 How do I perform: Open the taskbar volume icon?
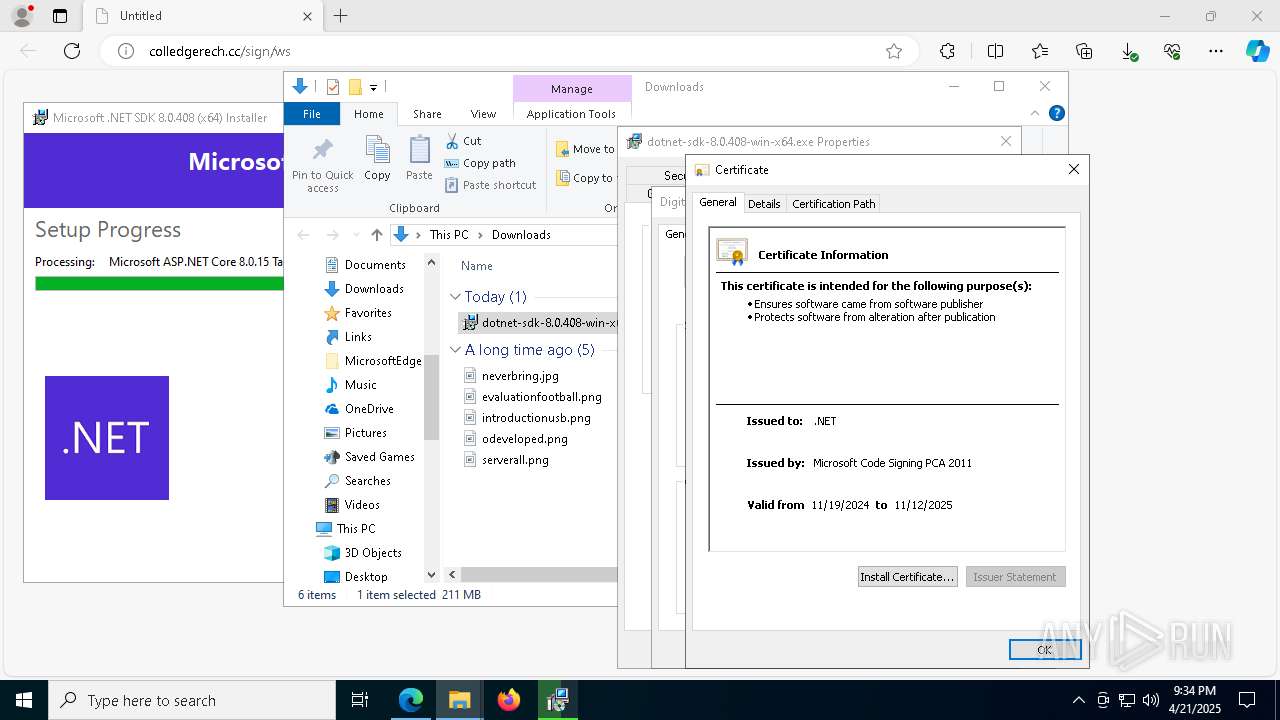tap(1151, 700)
